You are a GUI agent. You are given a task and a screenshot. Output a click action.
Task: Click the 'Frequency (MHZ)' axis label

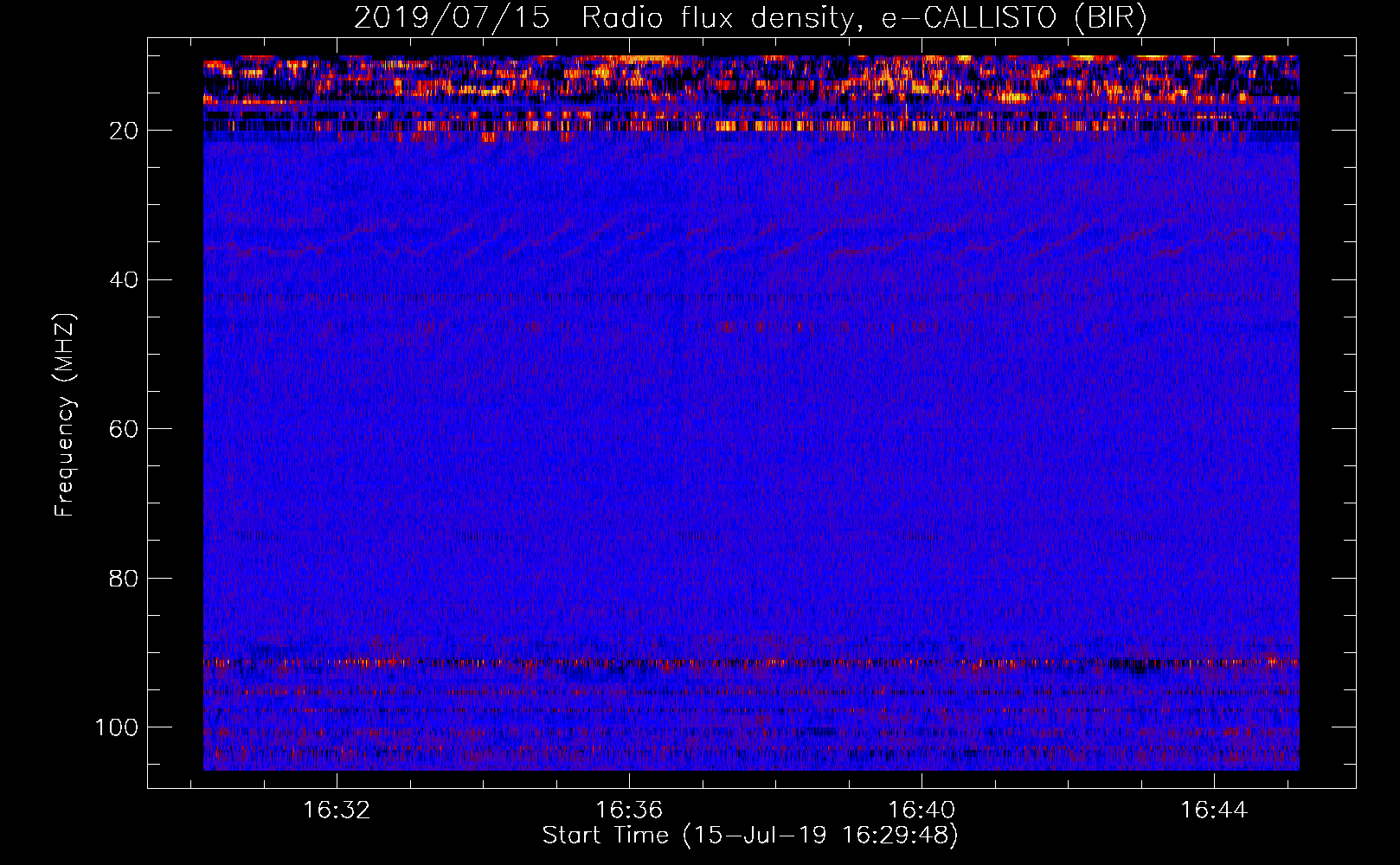coord(65,414)
